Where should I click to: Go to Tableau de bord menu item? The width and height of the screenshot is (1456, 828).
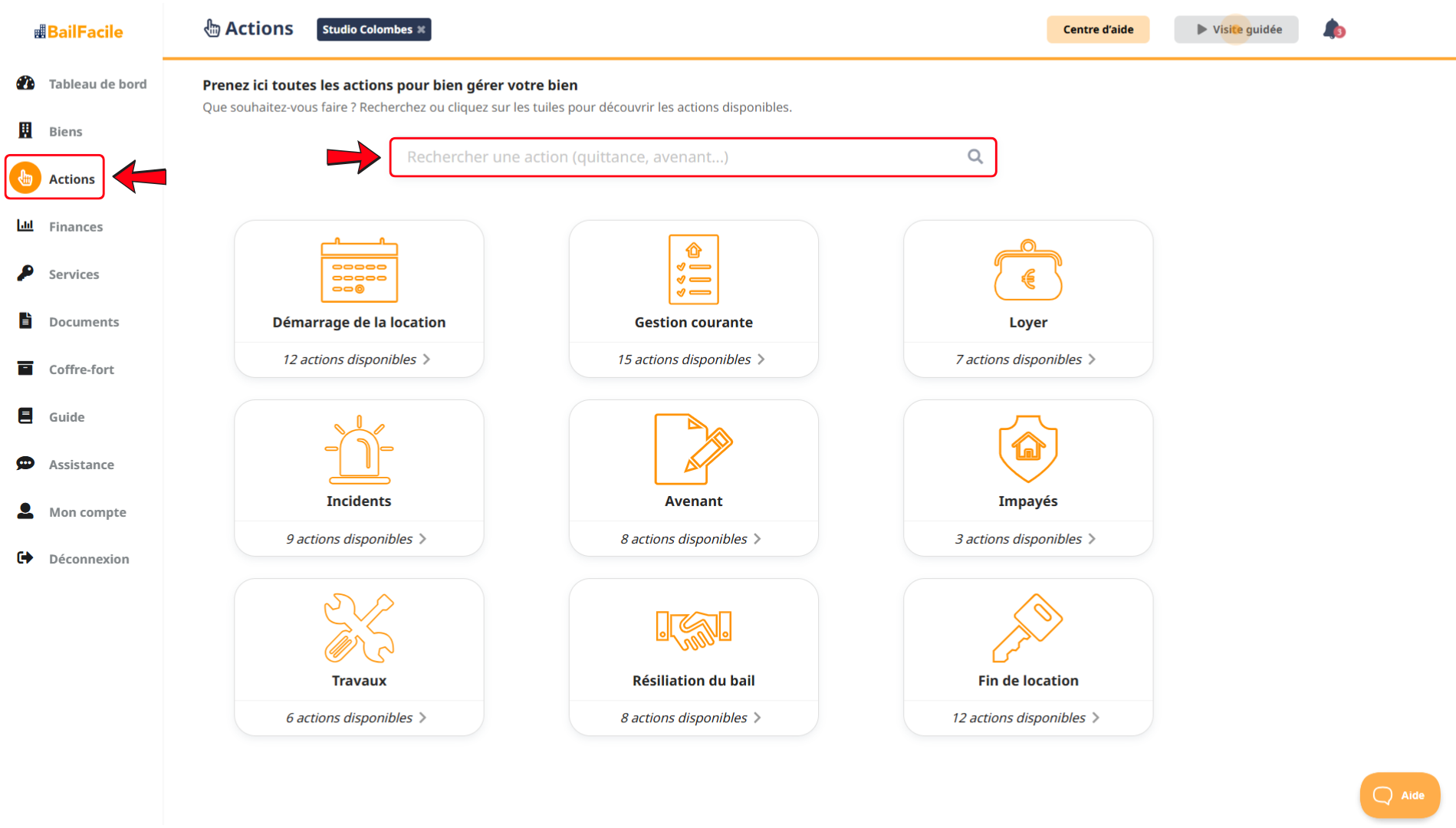pos(97,84)
